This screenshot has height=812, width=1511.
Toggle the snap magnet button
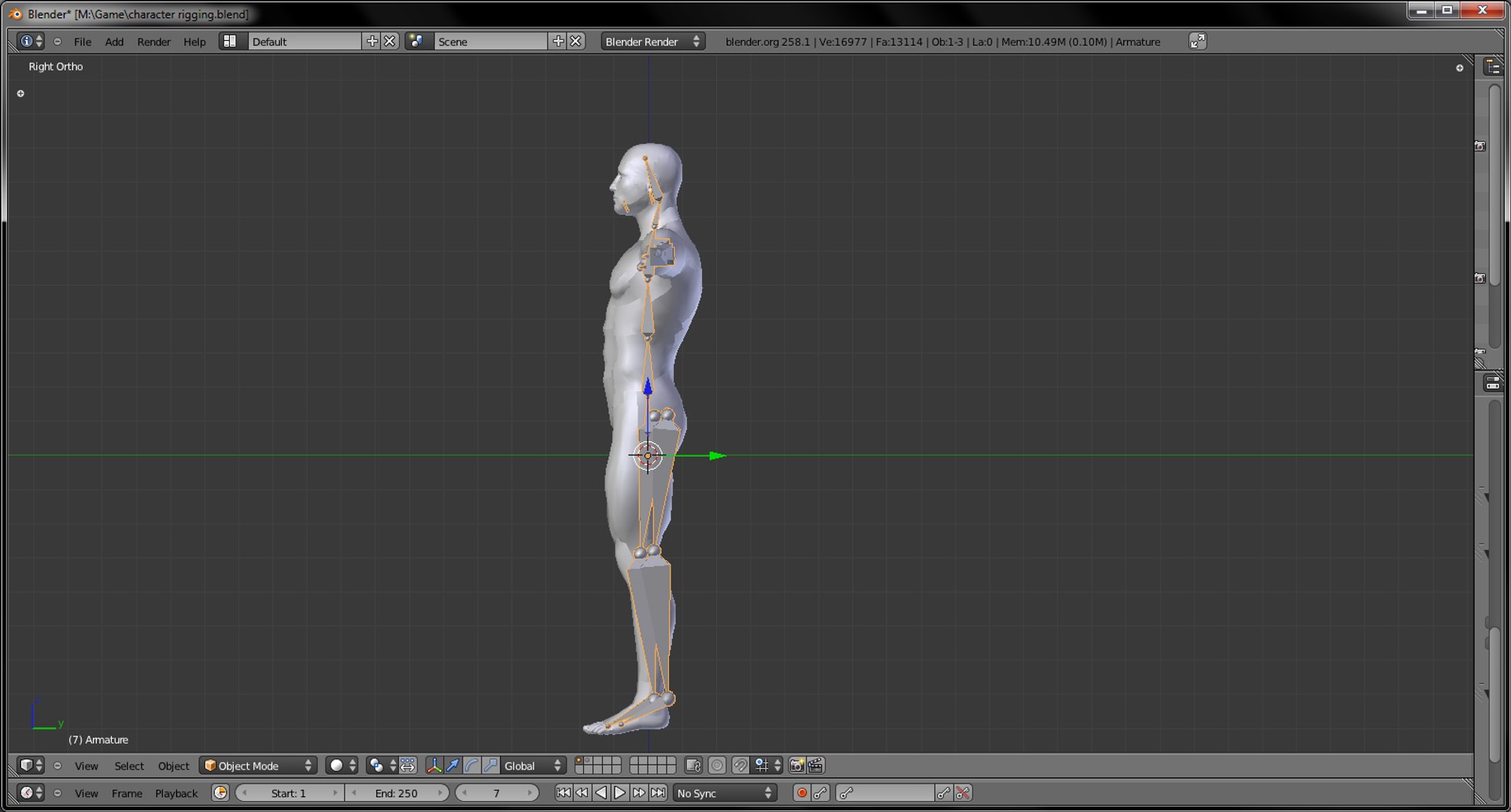[741, 766]
